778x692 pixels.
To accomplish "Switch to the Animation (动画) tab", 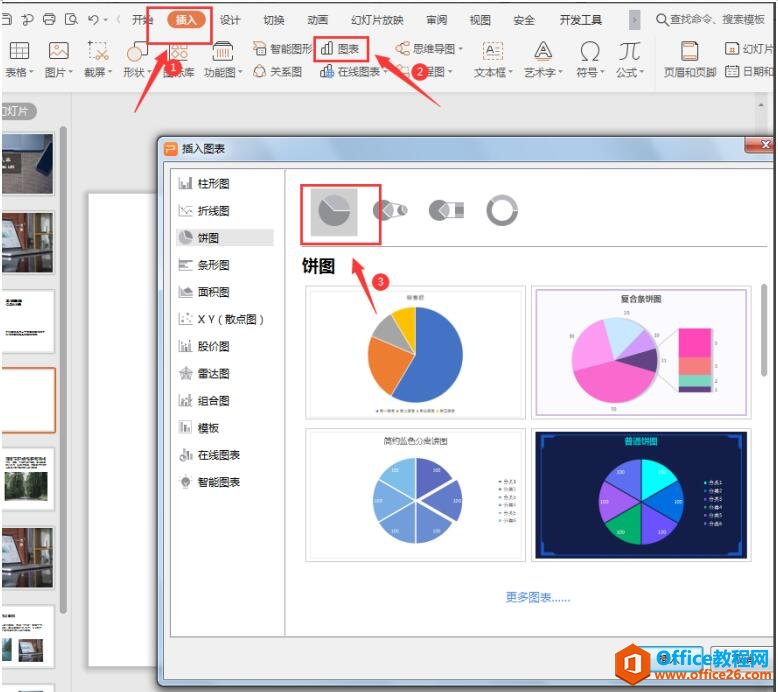I will point(318,20).
